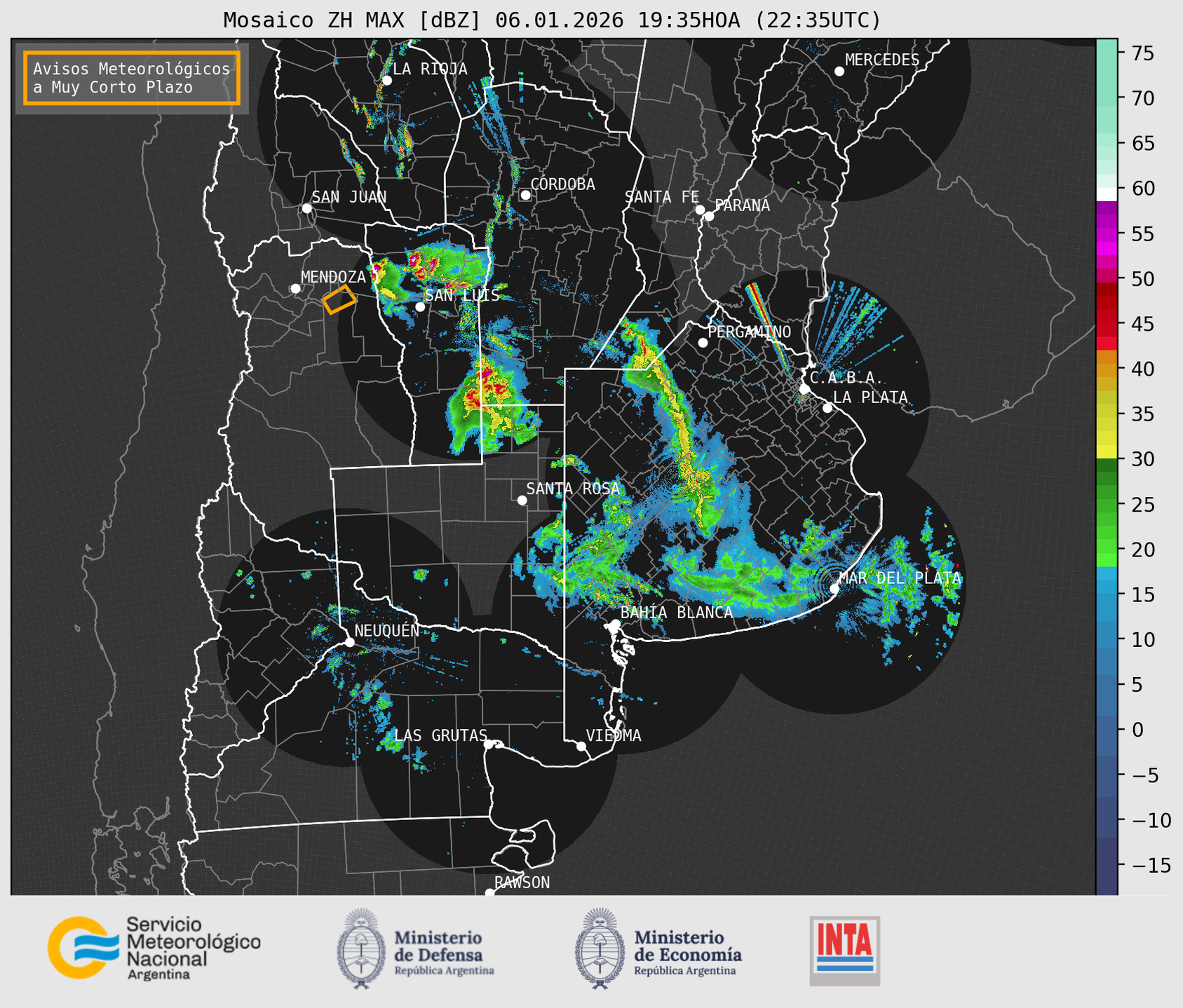Click the San Luis city label
Image resolution: width=1183 pixels, height=1008 pixels.
point(462,296)
